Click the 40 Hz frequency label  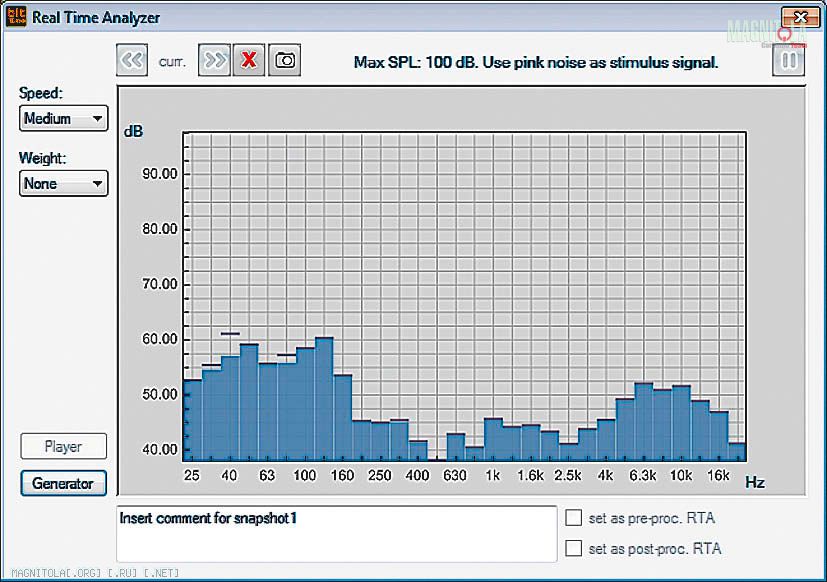click(229, 475)
